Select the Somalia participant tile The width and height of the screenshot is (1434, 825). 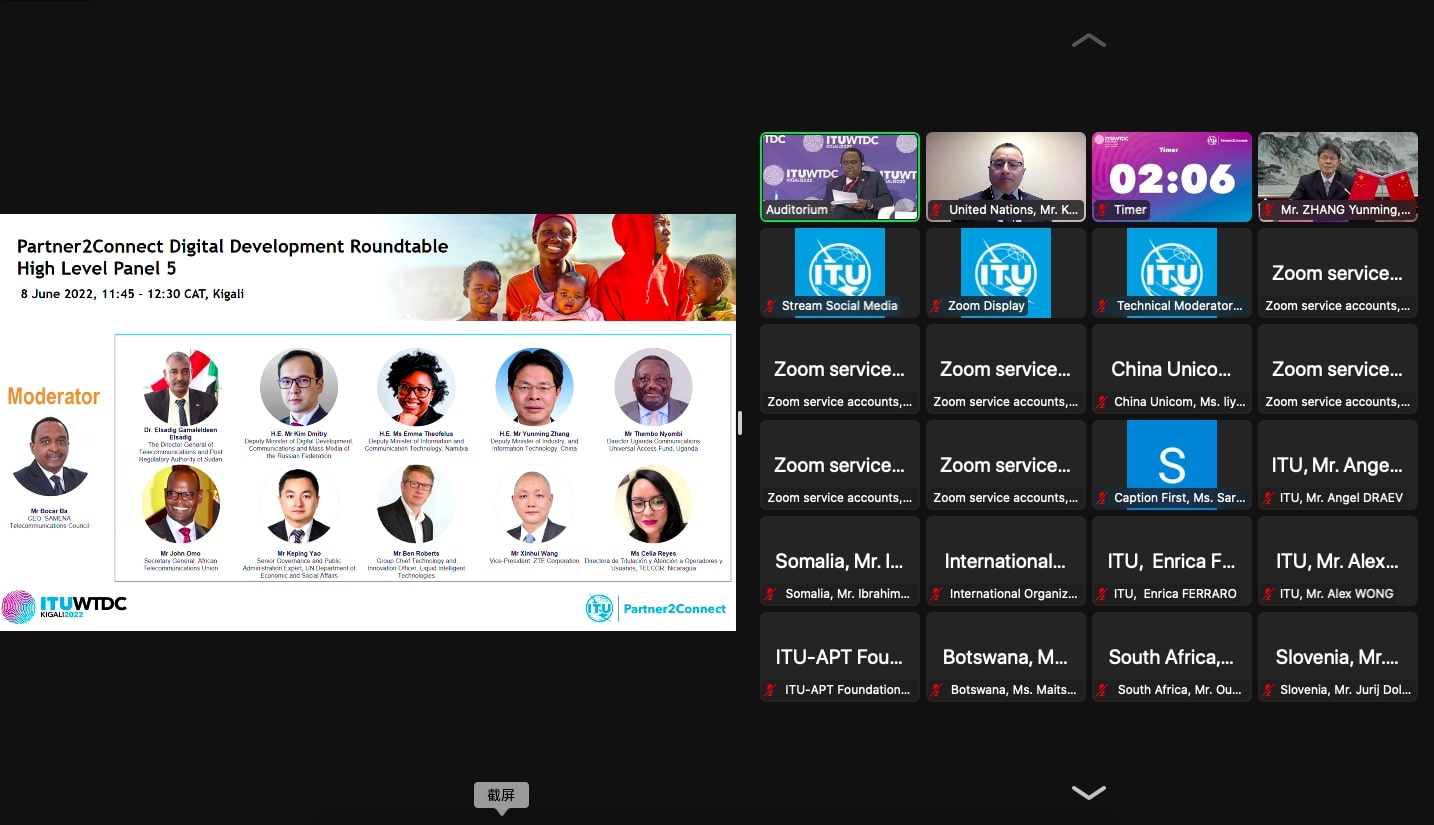[x=840, y=561]
